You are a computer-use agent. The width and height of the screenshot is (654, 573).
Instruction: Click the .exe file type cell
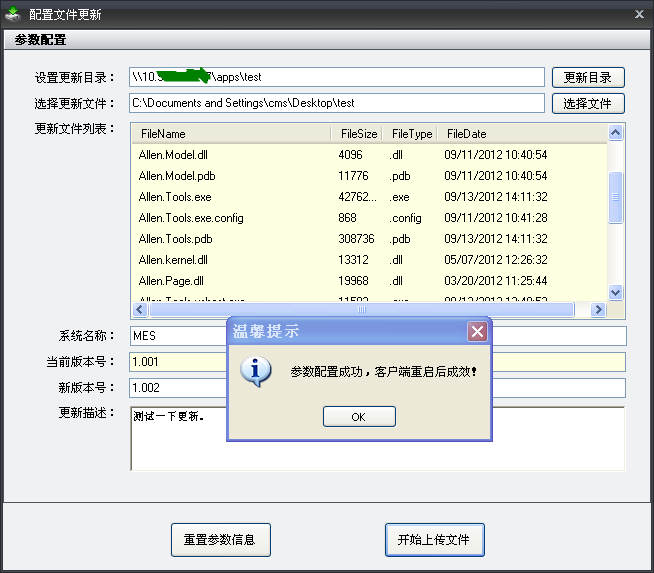[399, 197]
